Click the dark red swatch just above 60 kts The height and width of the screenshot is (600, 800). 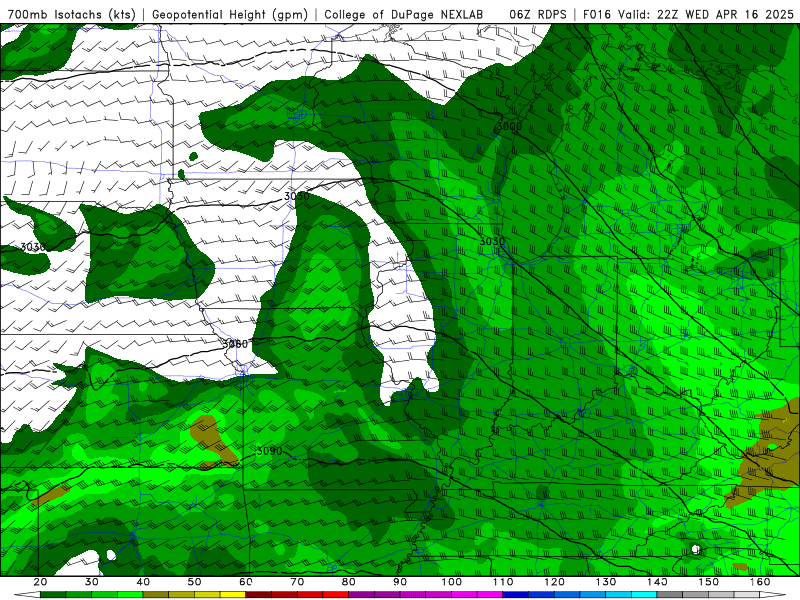(259, 595)
